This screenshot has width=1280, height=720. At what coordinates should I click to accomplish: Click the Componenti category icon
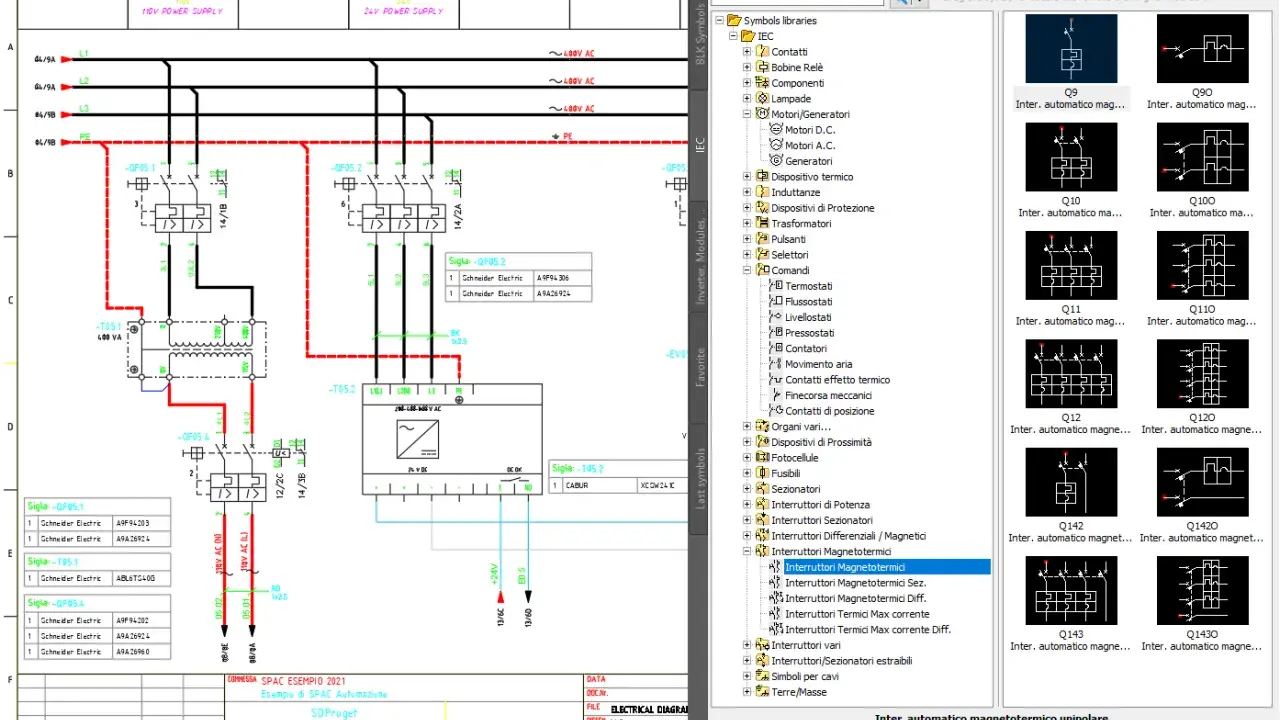(x=763, y=83)
